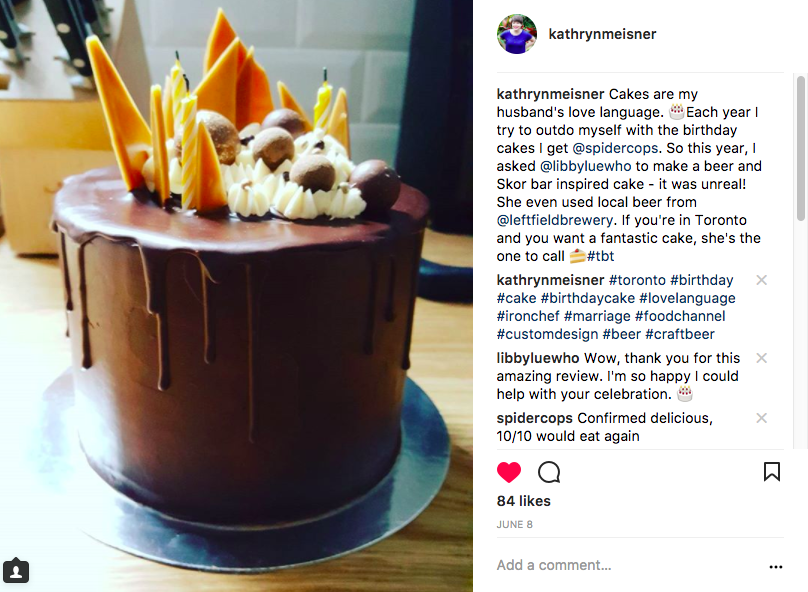The width and height of the screenshot is (808, 592).
Task: Visit the @leftfieldbrewery mention
Action: 555,221
